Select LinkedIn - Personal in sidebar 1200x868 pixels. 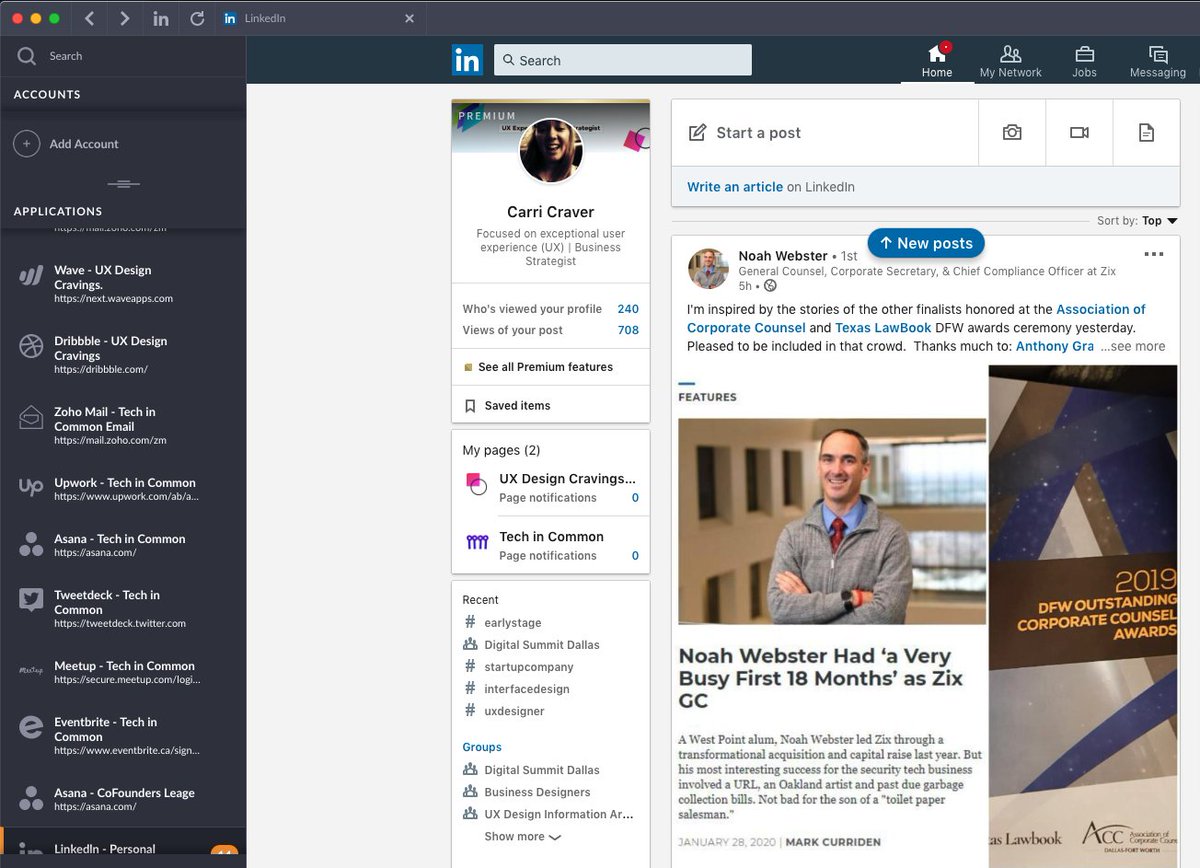coord(123,849)
